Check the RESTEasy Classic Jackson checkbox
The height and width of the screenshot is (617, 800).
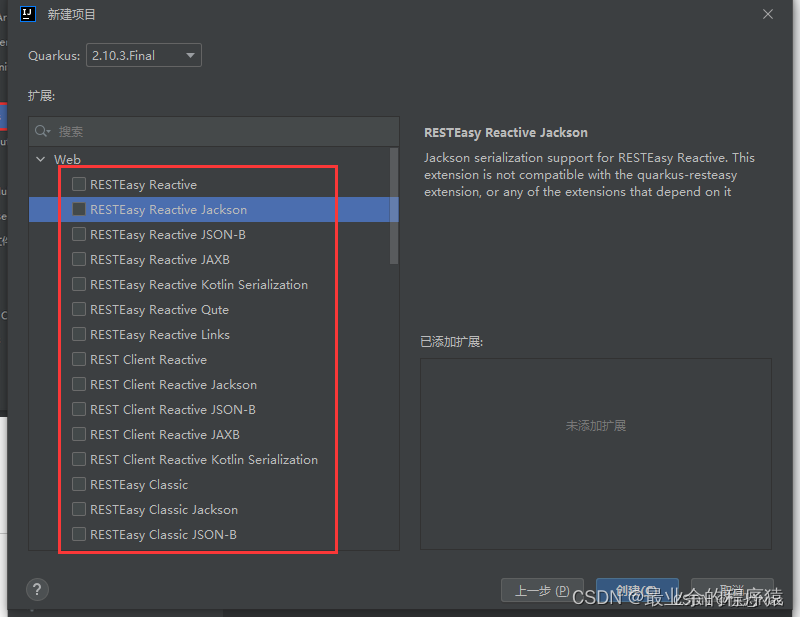pos(79,509)
